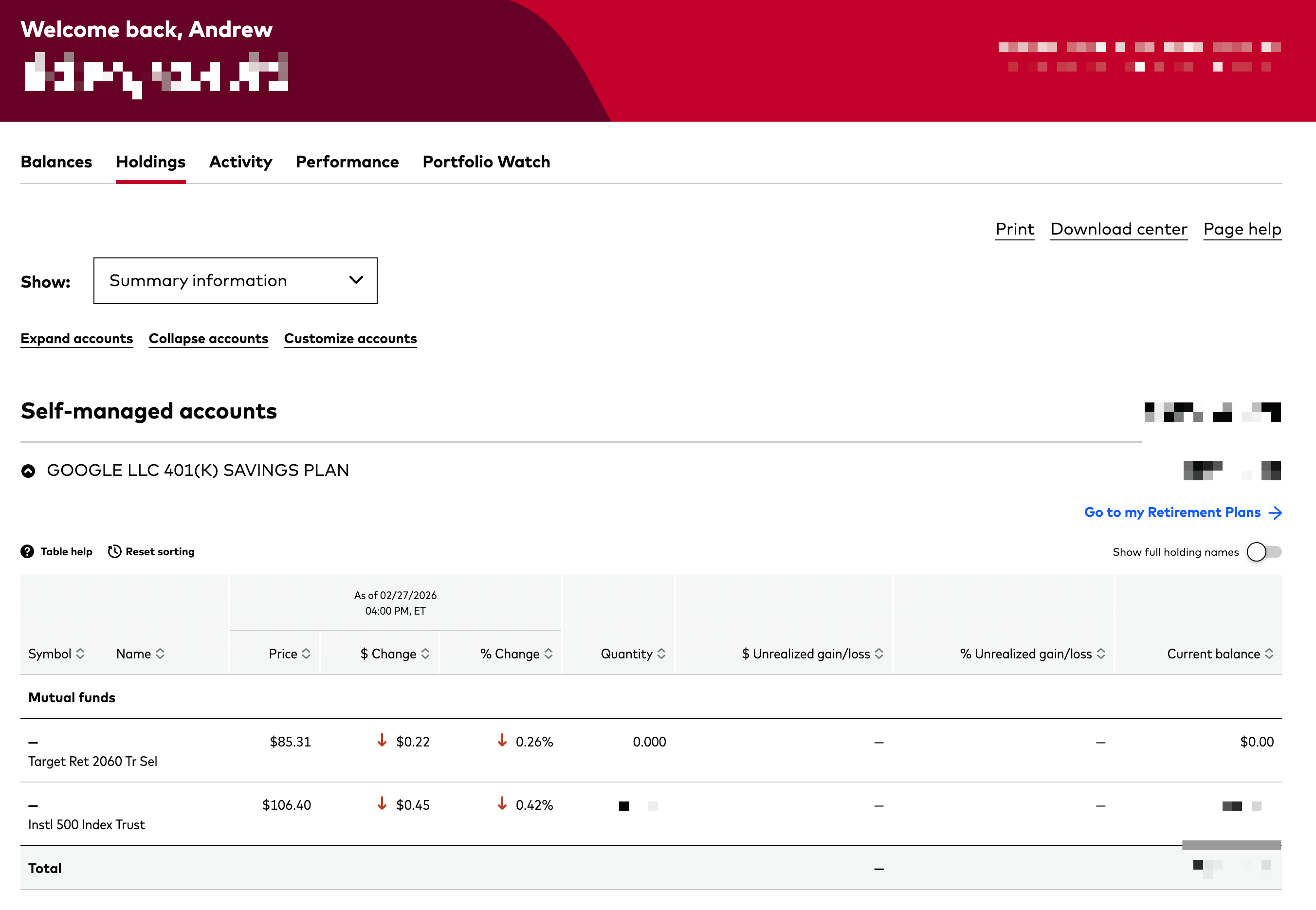This screenshot has width=1316, height=910.
Task: Click the Table help question mark icon
Action: tap(27, 551)
